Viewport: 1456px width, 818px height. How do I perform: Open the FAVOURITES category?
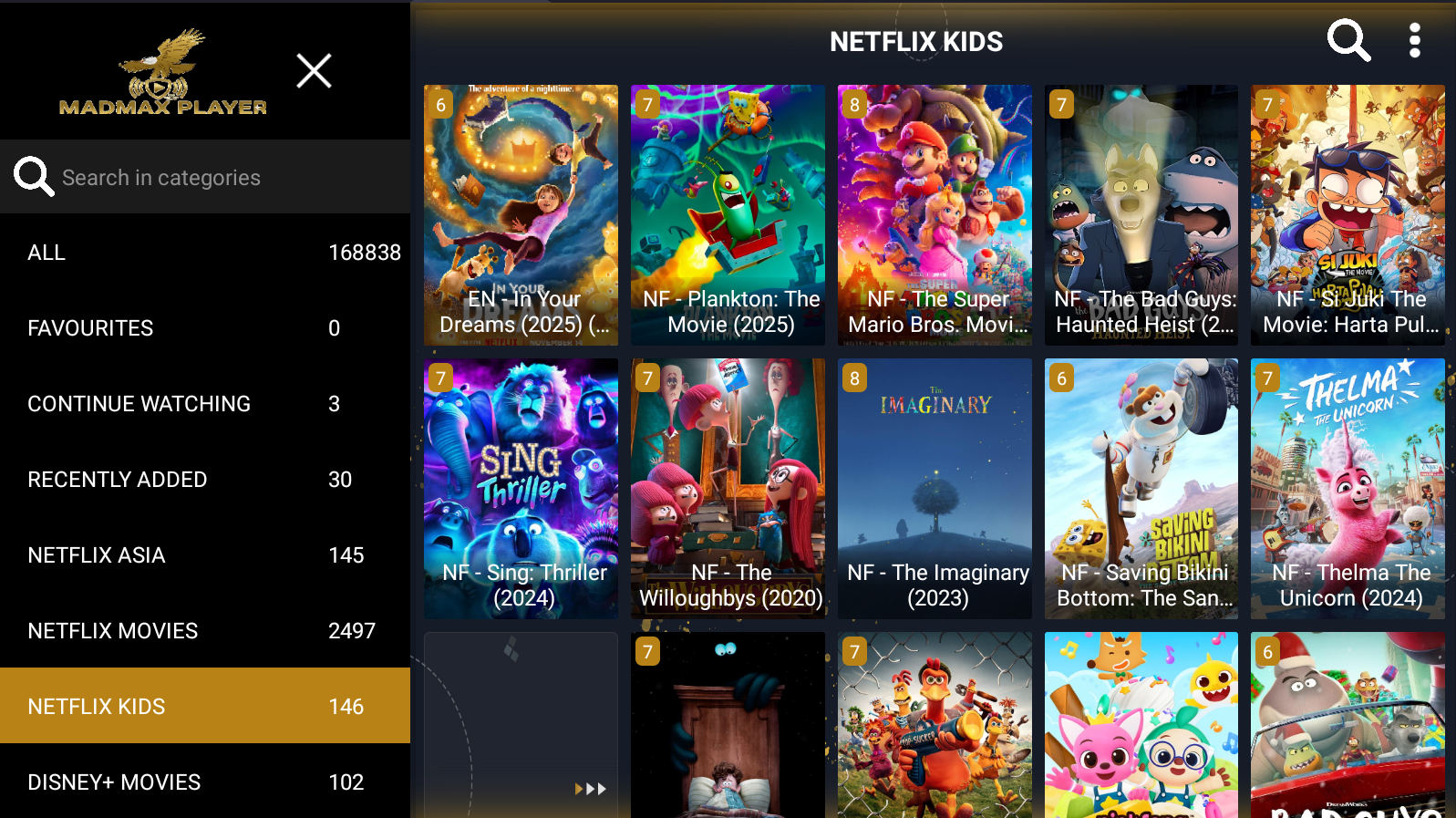[x=205, y=328]
